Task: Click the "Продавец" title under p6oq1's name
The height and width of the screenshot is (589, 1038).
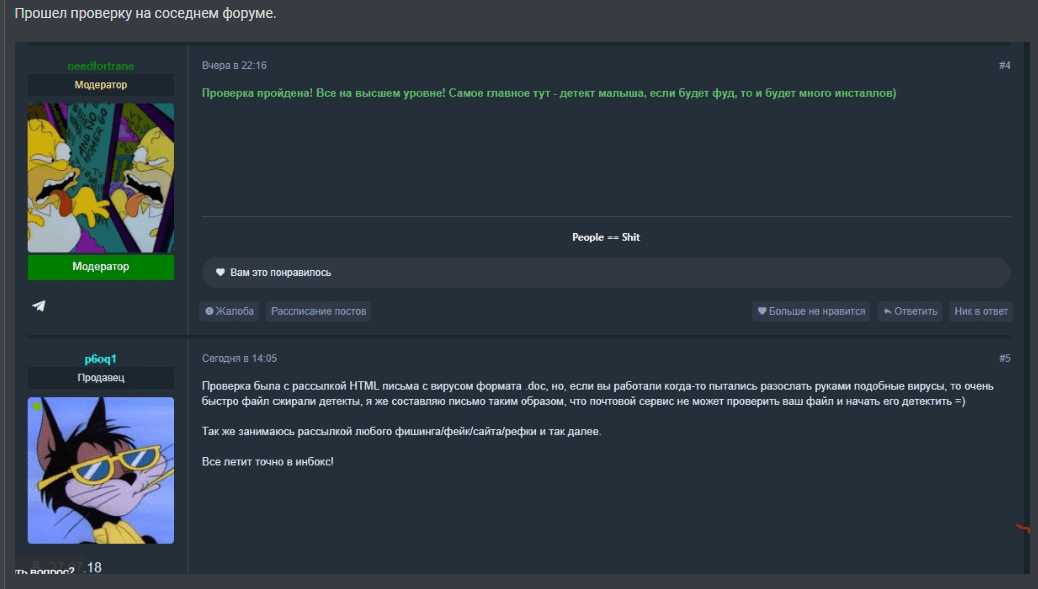Action: (x=100, y=378)
